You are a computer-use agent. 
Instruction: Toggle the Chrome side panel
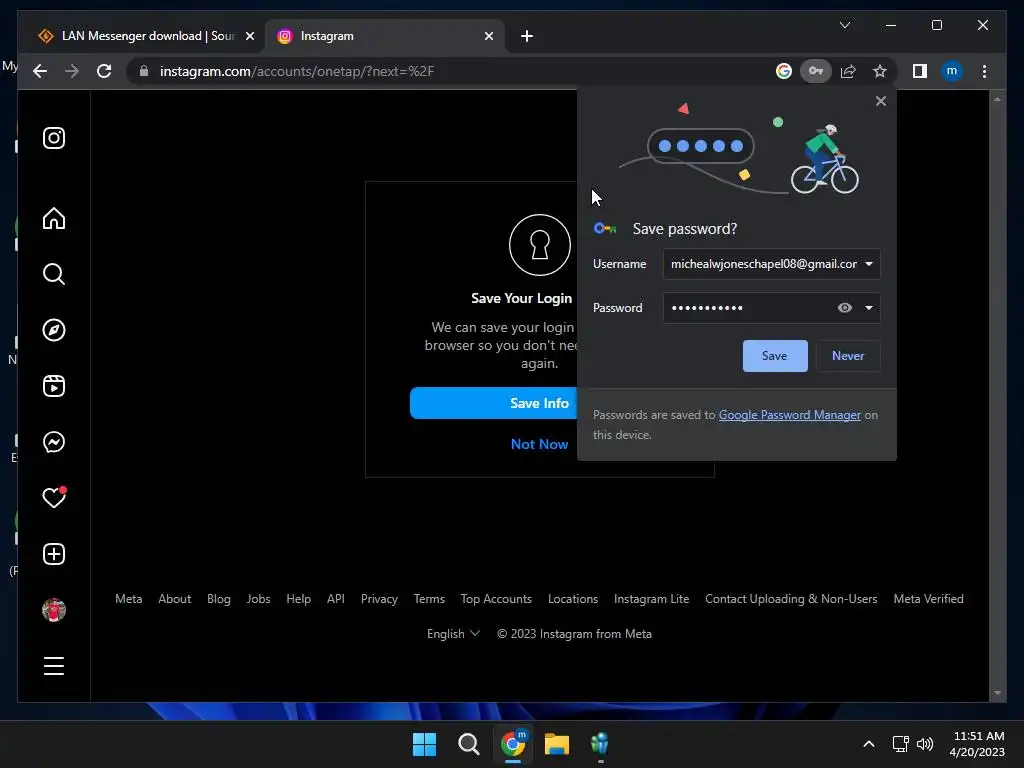tap(920, 71)
